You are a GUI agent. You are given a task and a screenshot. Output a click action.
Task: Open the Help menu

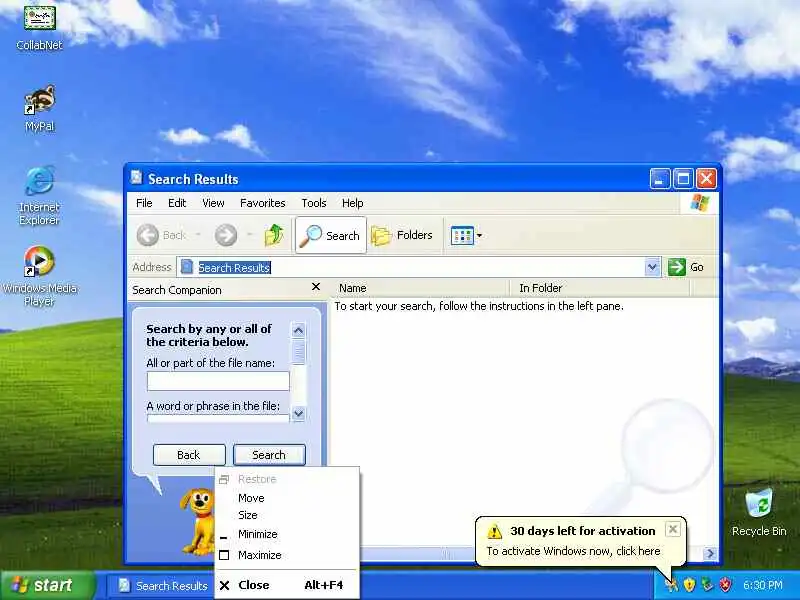(x=353, y=203)
